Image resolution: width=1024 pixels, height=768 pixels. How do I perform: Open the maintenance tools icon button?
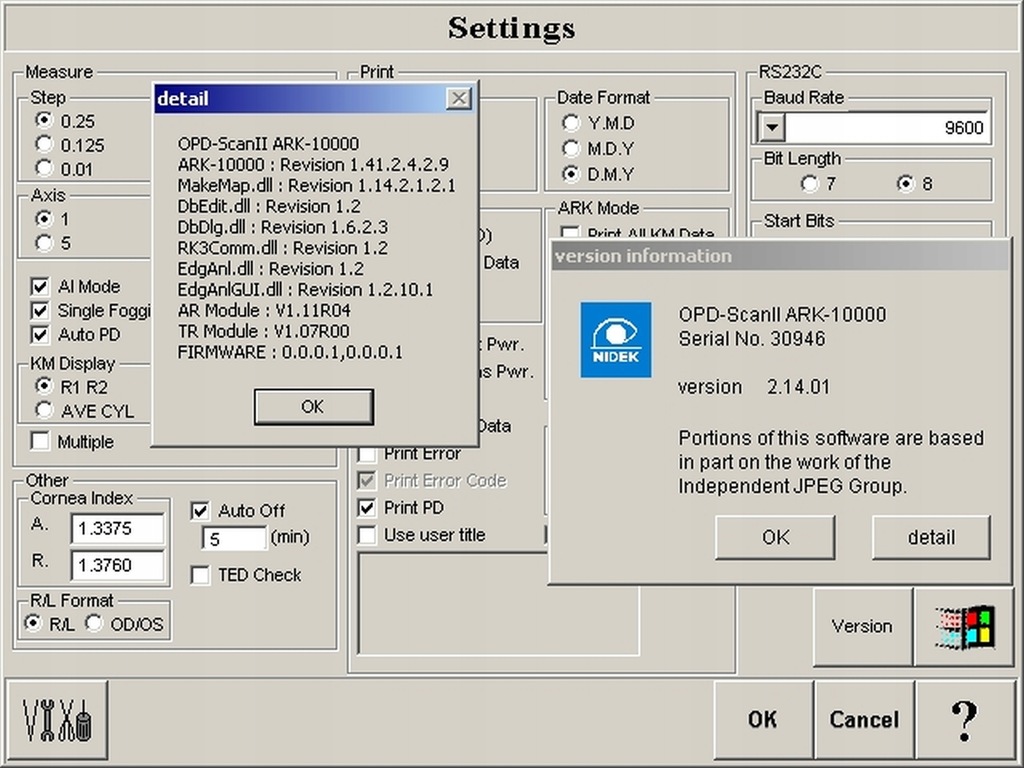(x=57, y=720)
